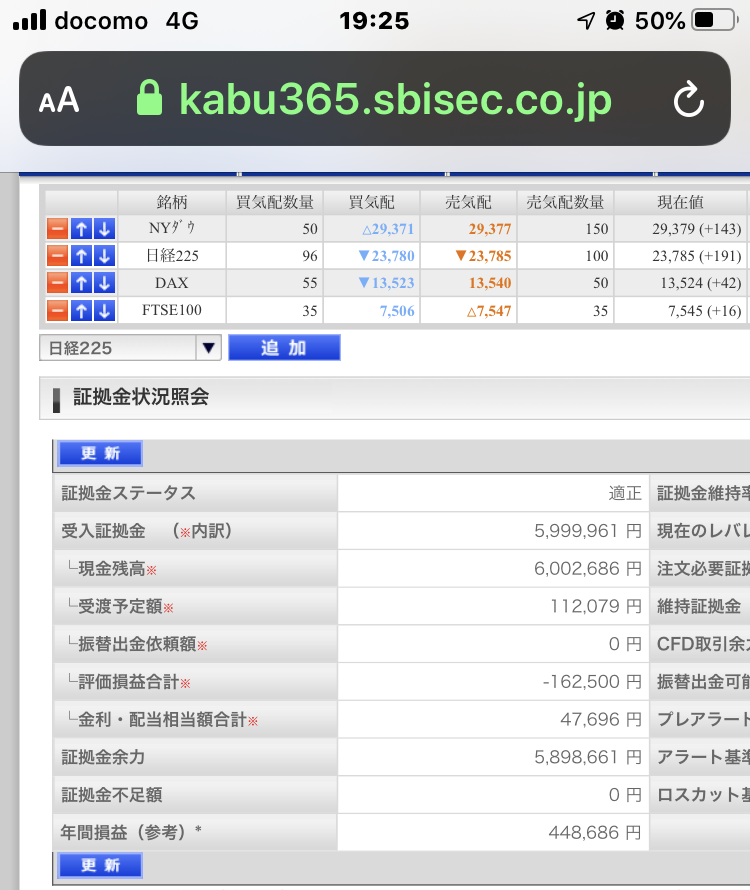This screenshot has height=890, width=750.
Task: Click the 現在値 column header
Action: [x=680, y=202]
